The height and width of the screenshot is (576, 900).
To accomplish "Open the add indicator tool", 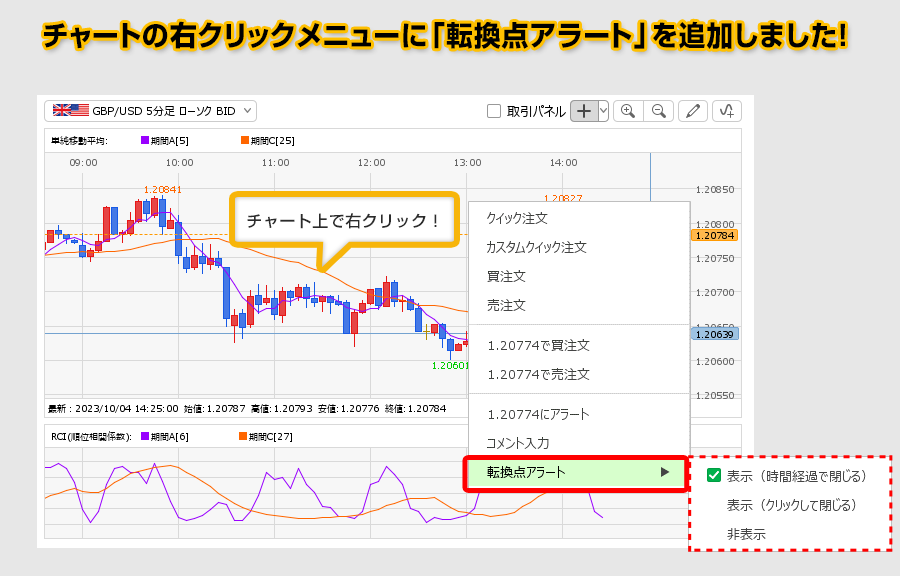I will click(727, 111).
